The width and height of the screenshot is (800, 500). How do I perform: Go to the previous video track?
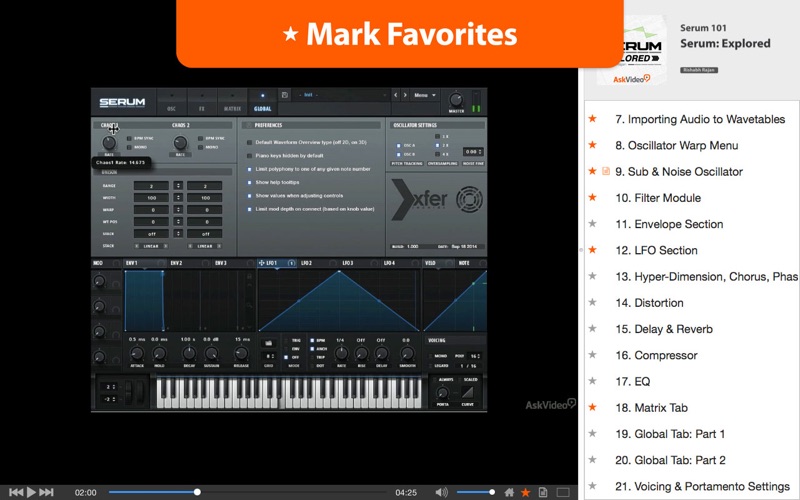tap(16, 492)
